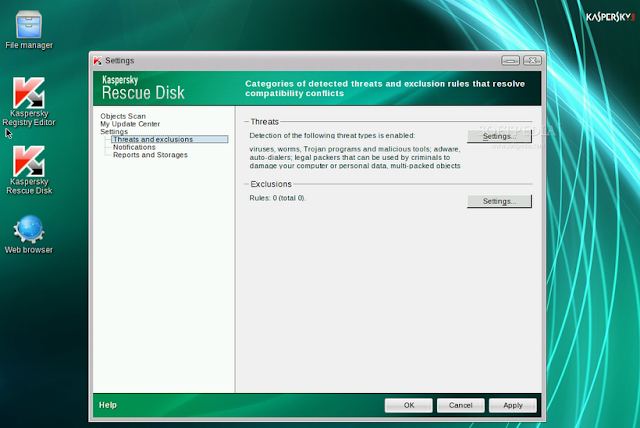The image size is (640, 428).
Task: Click the Apply button
Action: pyautogui.click(x=513, y=405)
